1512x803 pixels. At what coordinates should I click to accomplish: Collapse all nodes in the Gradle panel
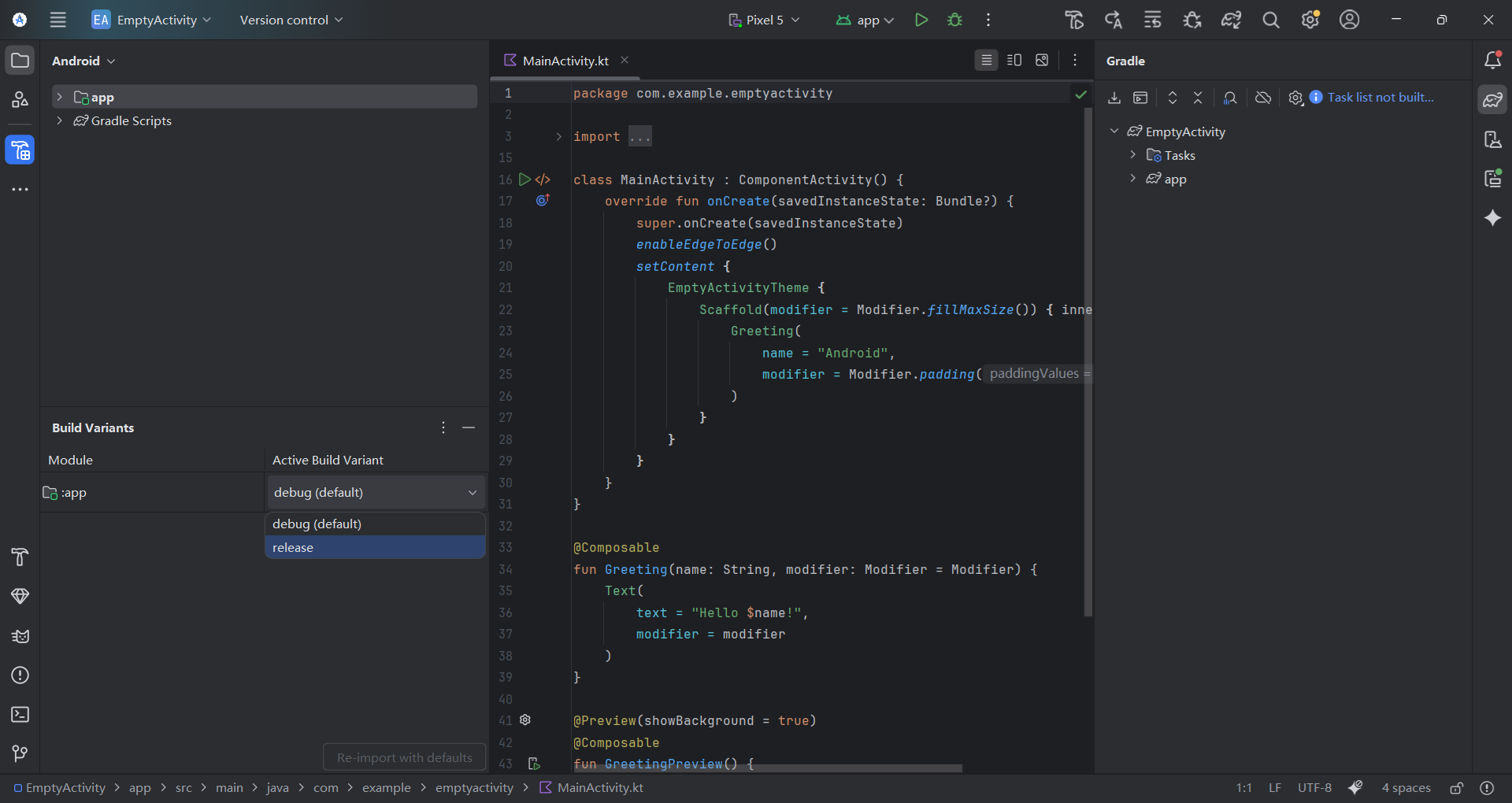click(1197, 98)
